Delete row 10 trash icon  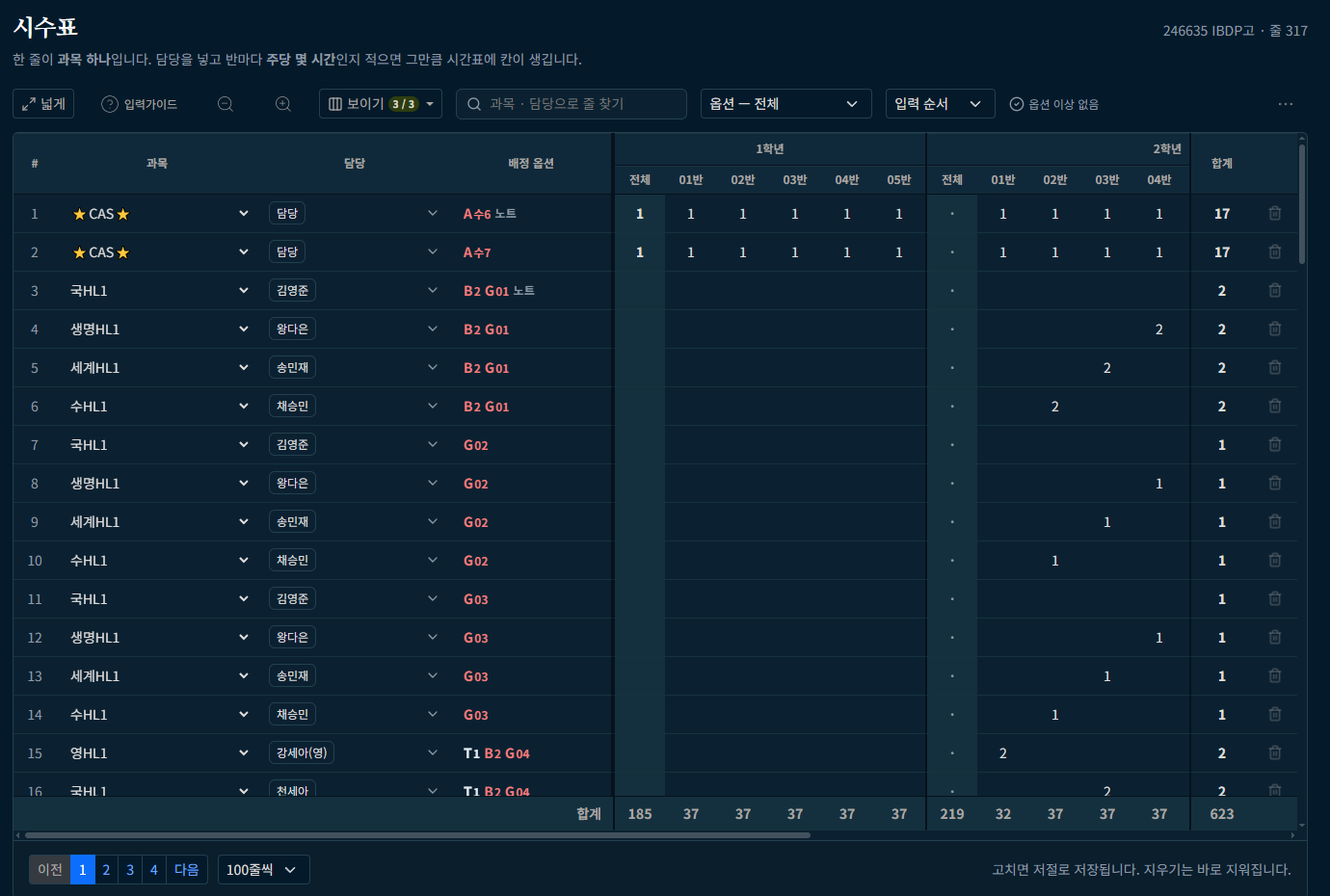[x=1275, y=561]
